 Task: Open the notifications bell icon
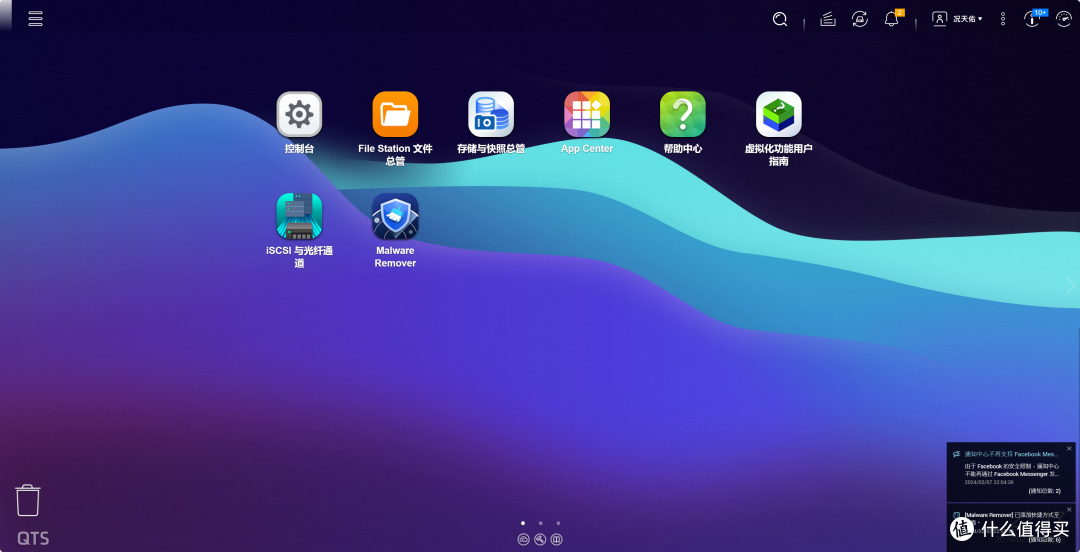[x=892, y=19]
